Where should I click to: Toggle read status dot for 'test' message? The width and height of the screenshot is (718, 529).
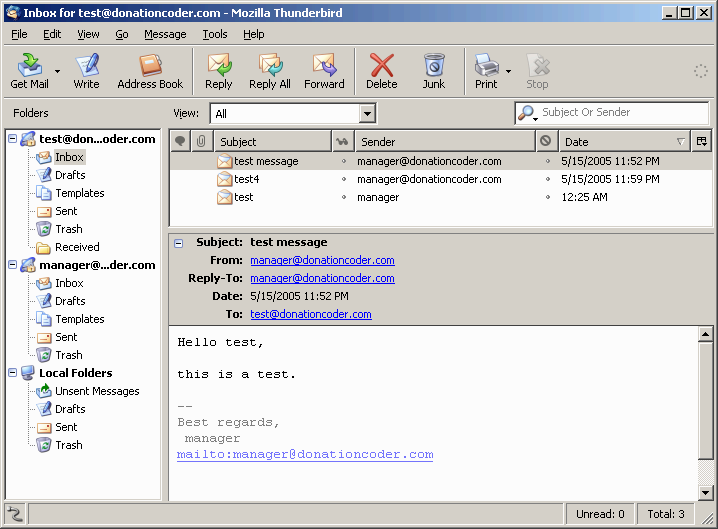pyautogui.click(x=343, y=197)
